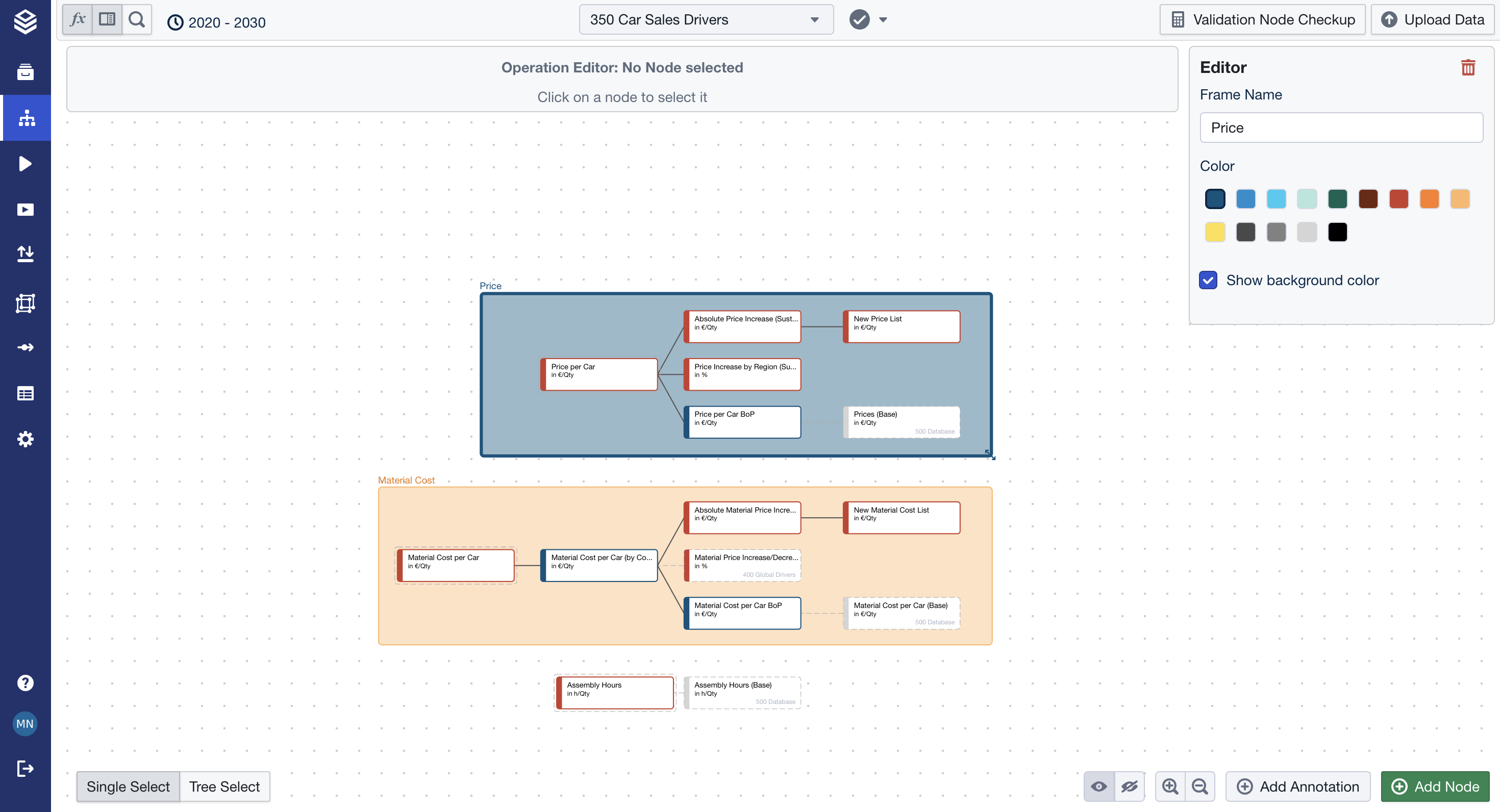Switch to Tree Select mode

[224, 786]
